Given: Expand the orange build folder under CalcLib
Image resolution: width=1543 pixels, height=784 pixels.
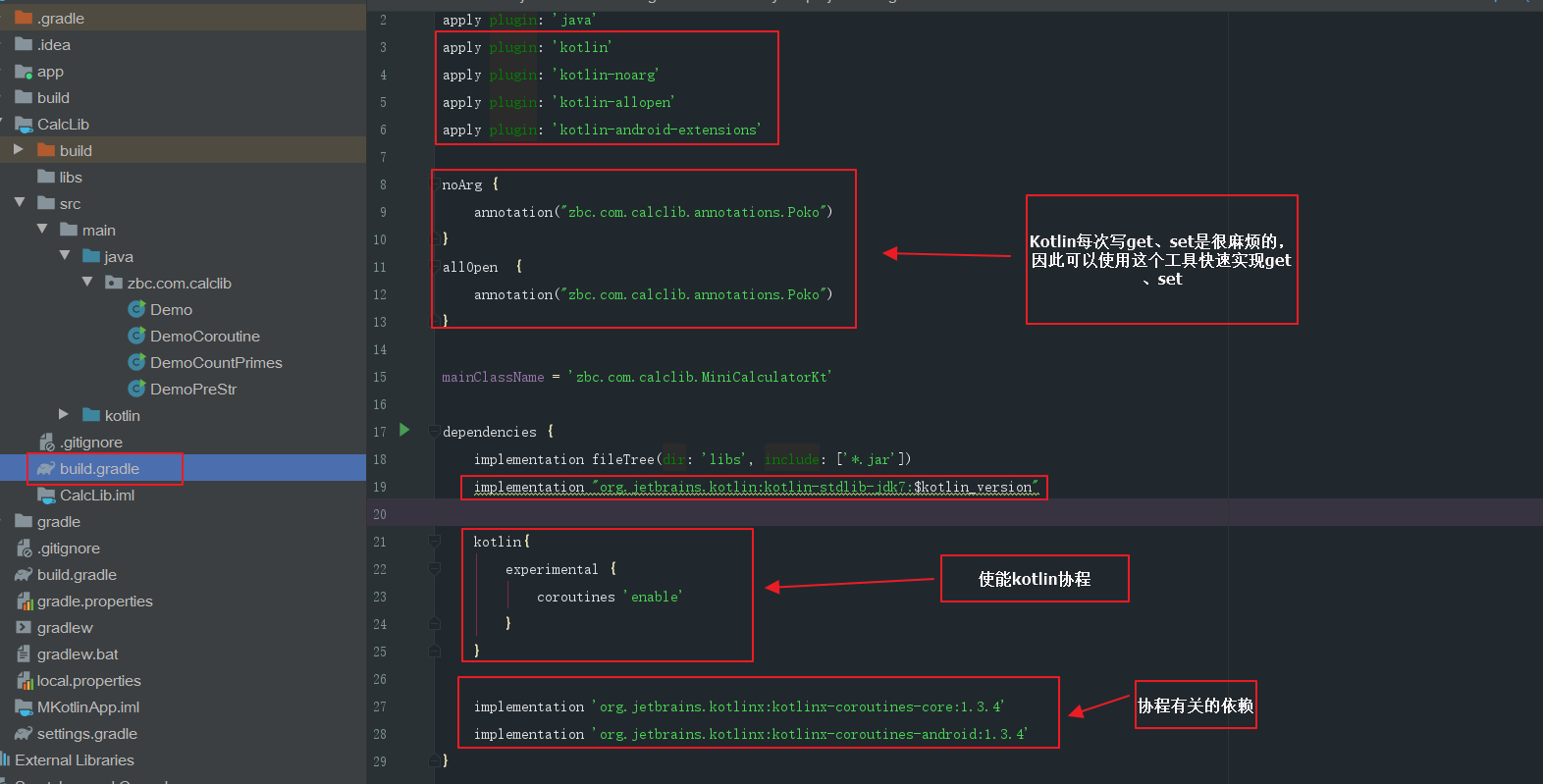Looking at the screenshot, I should click(18, 150).
